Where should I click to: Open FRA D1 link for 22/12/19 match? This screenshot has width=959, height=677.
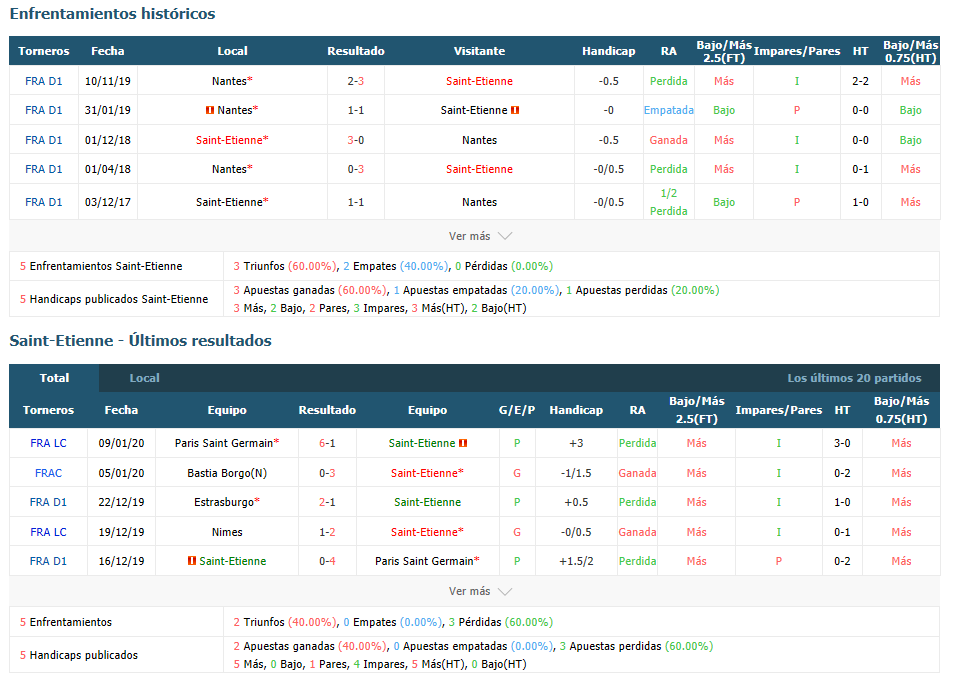48,502
